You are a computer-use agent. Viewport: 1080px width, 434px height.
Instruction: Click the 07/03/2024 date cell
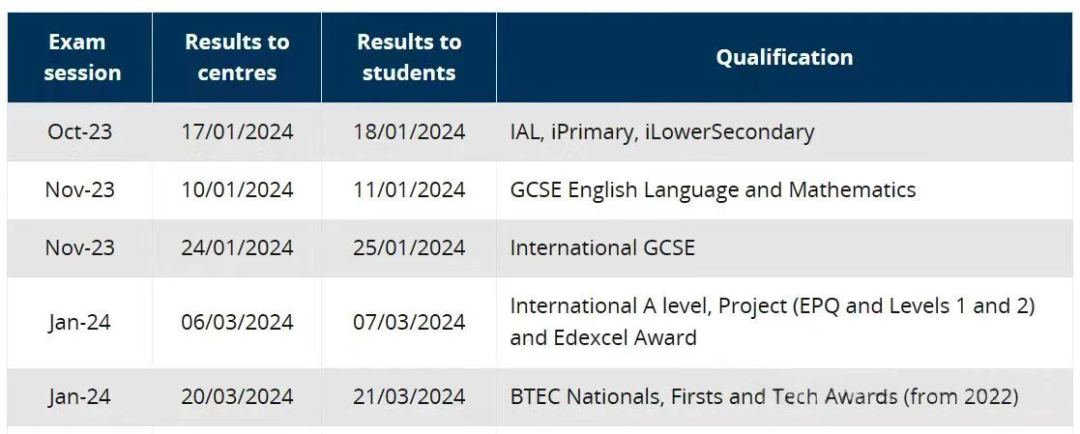coord(408,322)
